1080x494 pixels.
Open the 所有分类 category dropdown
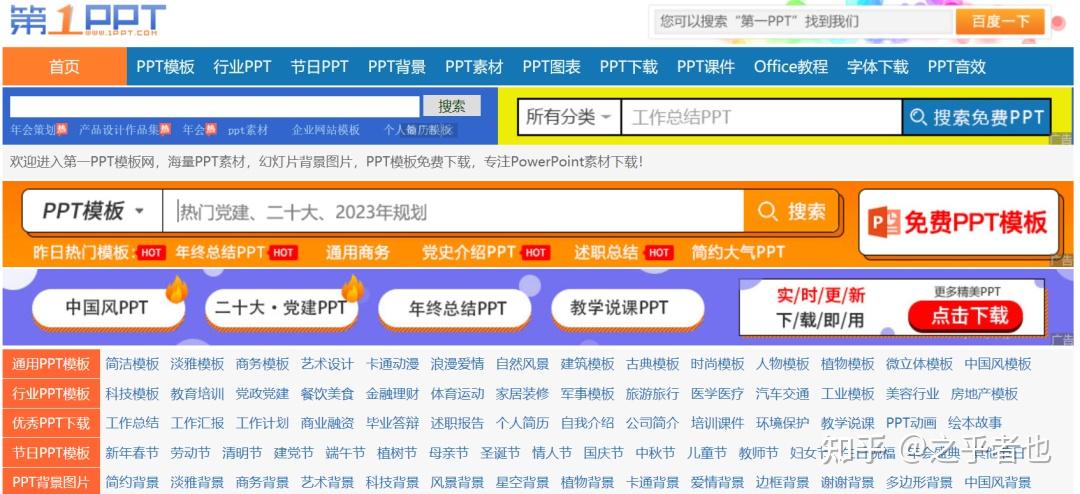pos(569,117)
